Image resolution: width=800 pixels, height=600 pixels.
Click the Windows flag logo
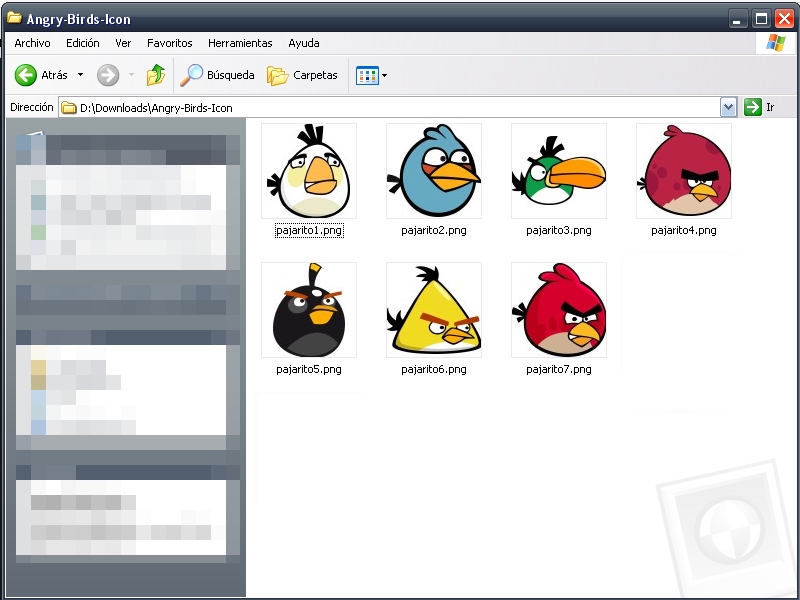click(x=776, y=43)
